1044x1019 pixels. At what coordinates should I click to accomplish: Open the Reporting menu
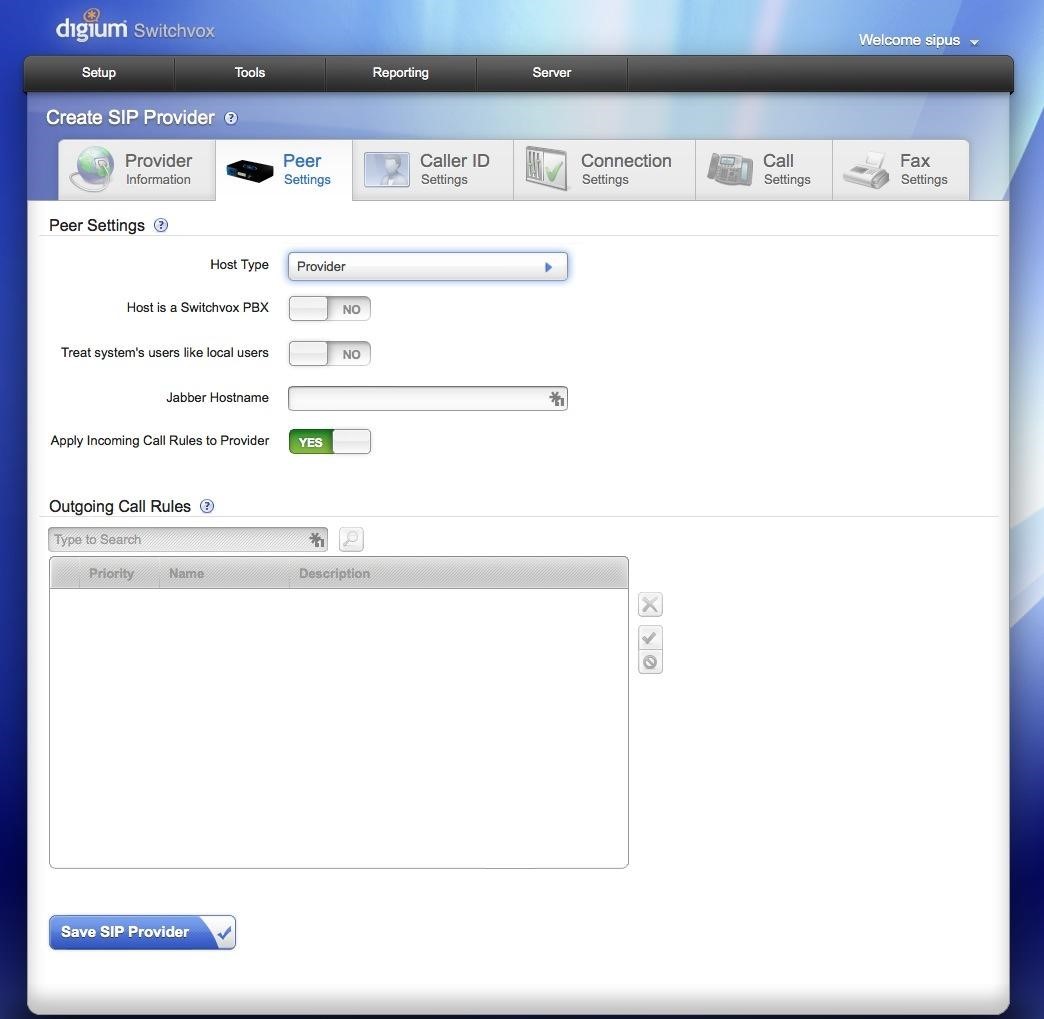(x=401, y=73)
